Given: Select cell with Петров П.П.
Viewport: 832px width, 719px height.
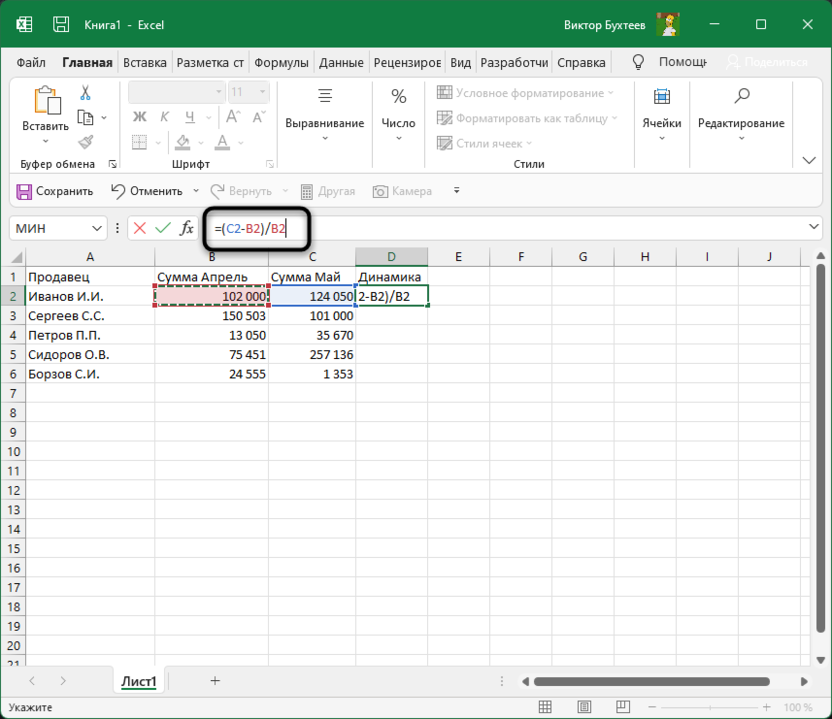Looking at the screenshot, I should [x=90, y=335].
